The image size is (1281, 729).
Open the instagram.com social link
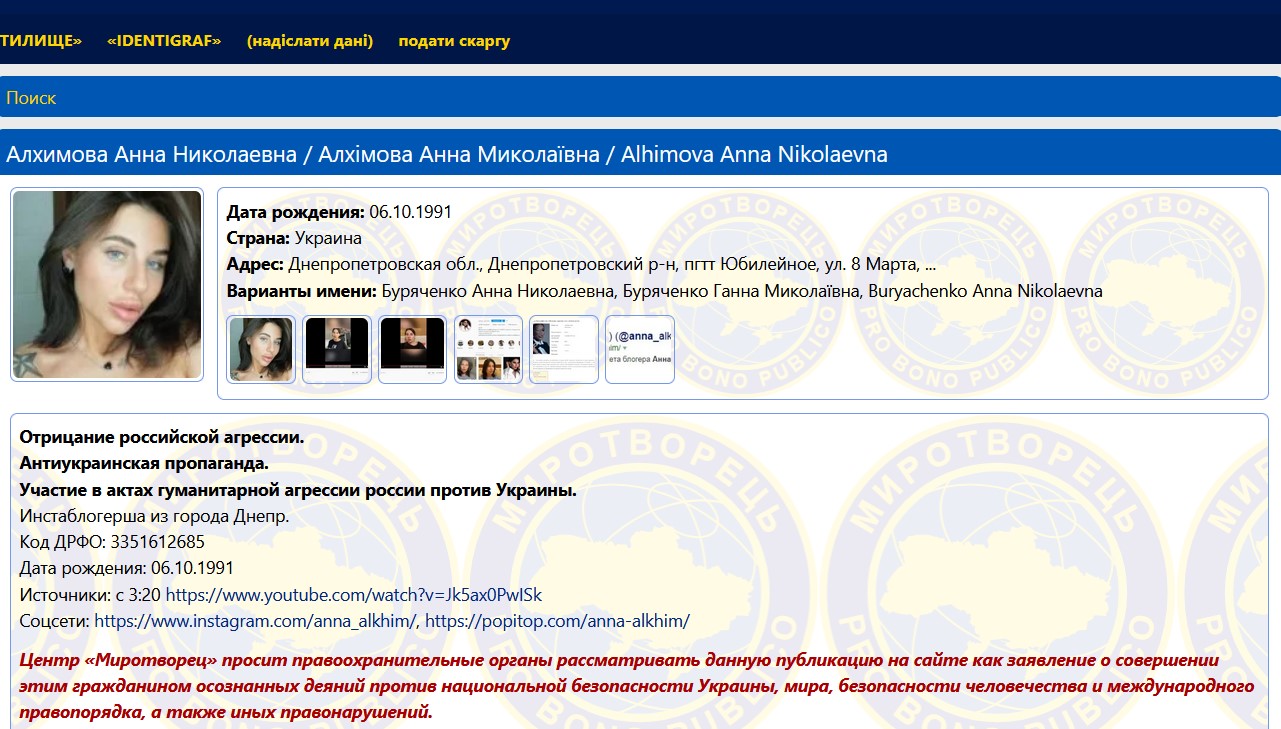(x=256, y=621)
